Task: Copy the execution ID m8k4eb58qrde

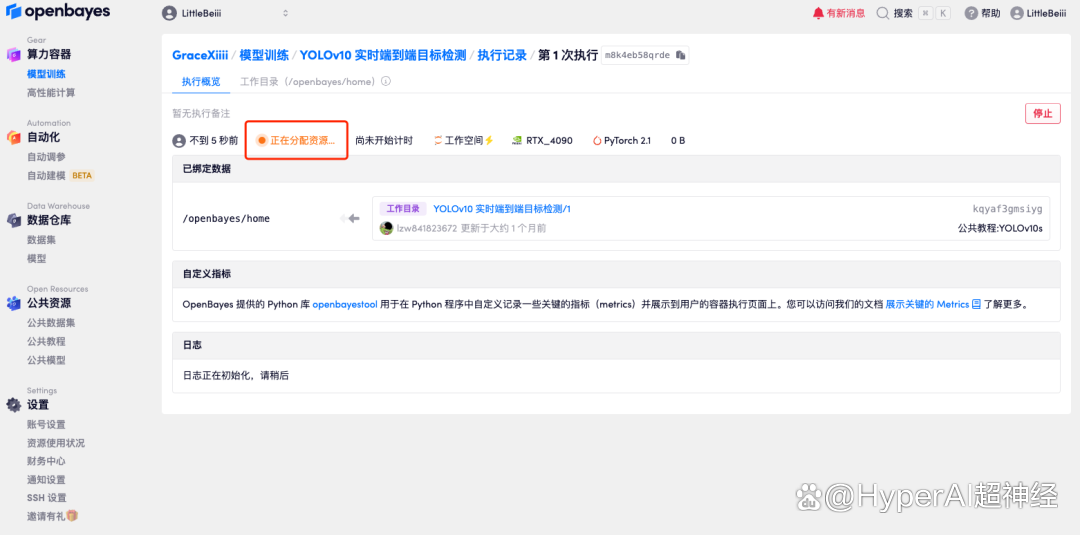Action: (680, 55)
